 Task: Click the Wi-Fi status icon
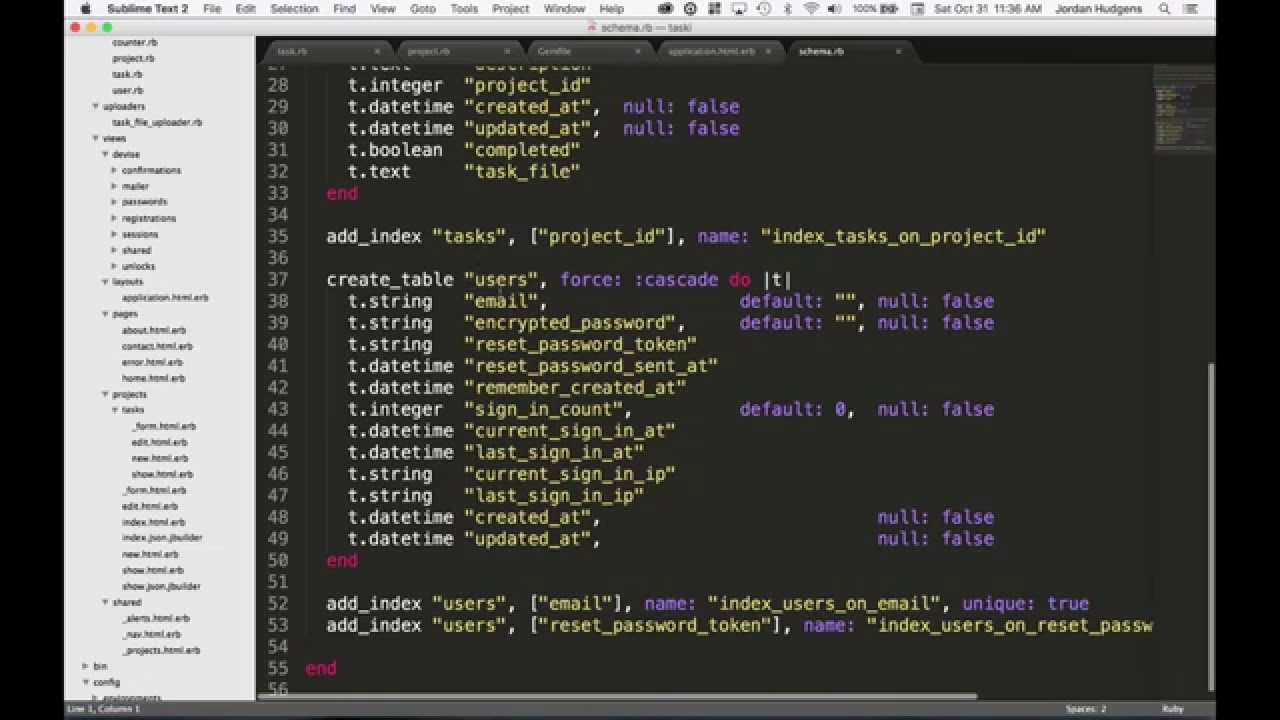[x=810, y=8]
